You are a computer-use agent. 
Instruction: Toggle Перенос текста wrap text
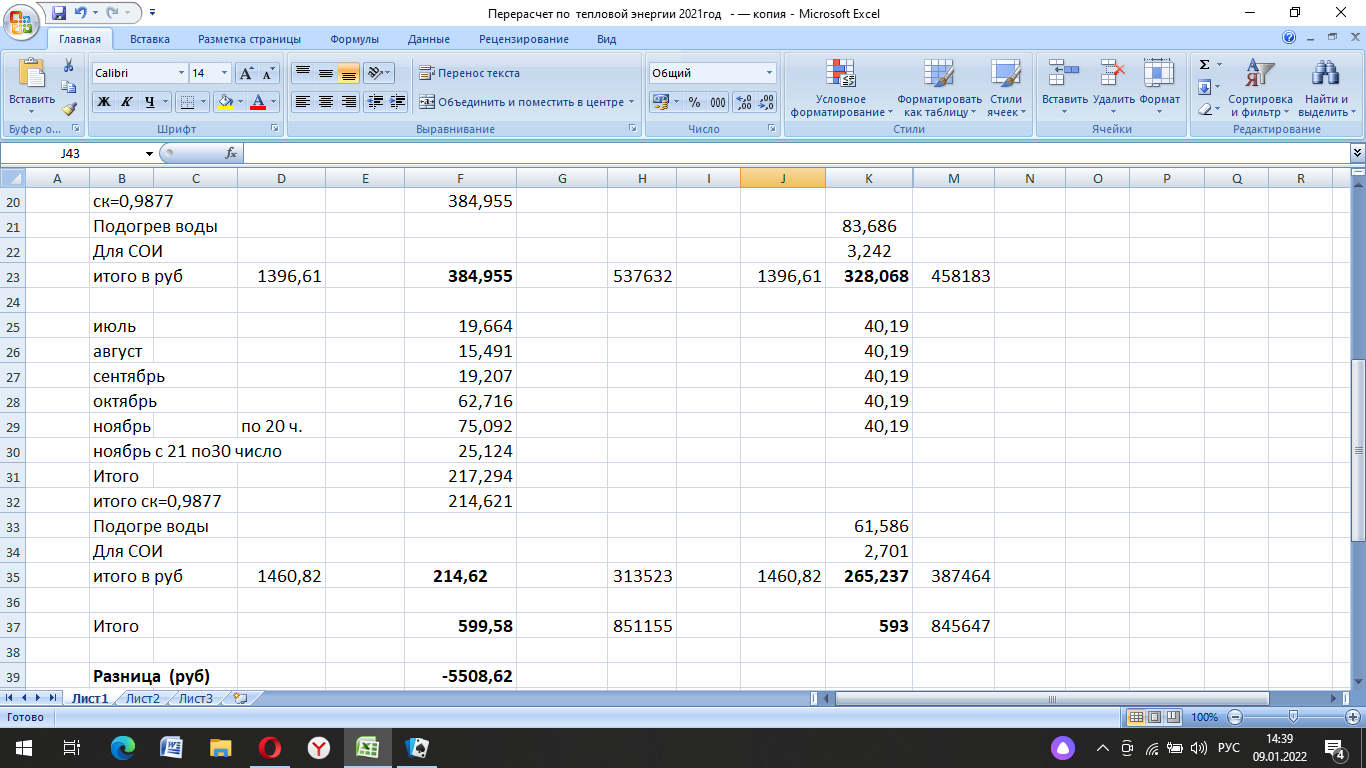469,73
